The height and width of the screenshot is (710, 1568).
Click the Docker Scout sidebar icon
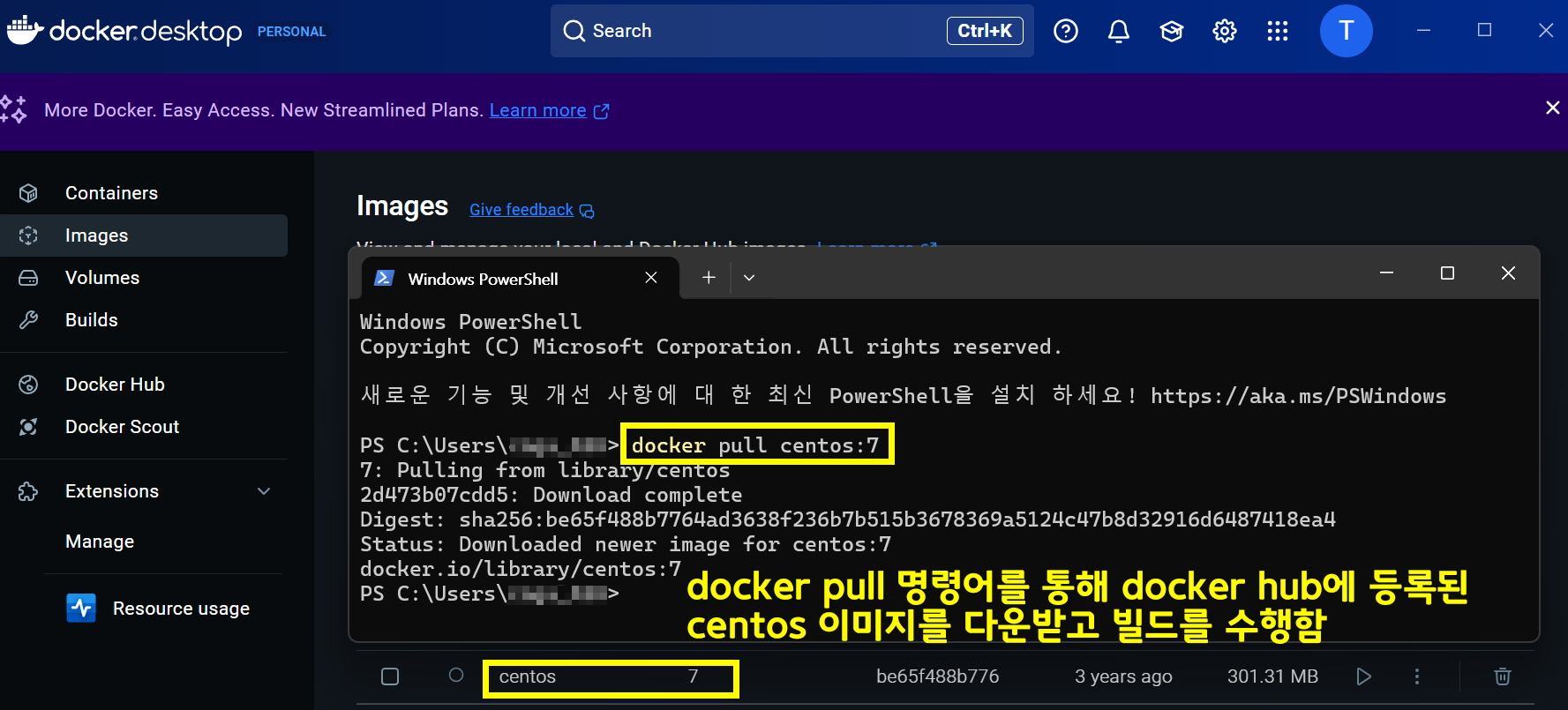tap(28, 427)
